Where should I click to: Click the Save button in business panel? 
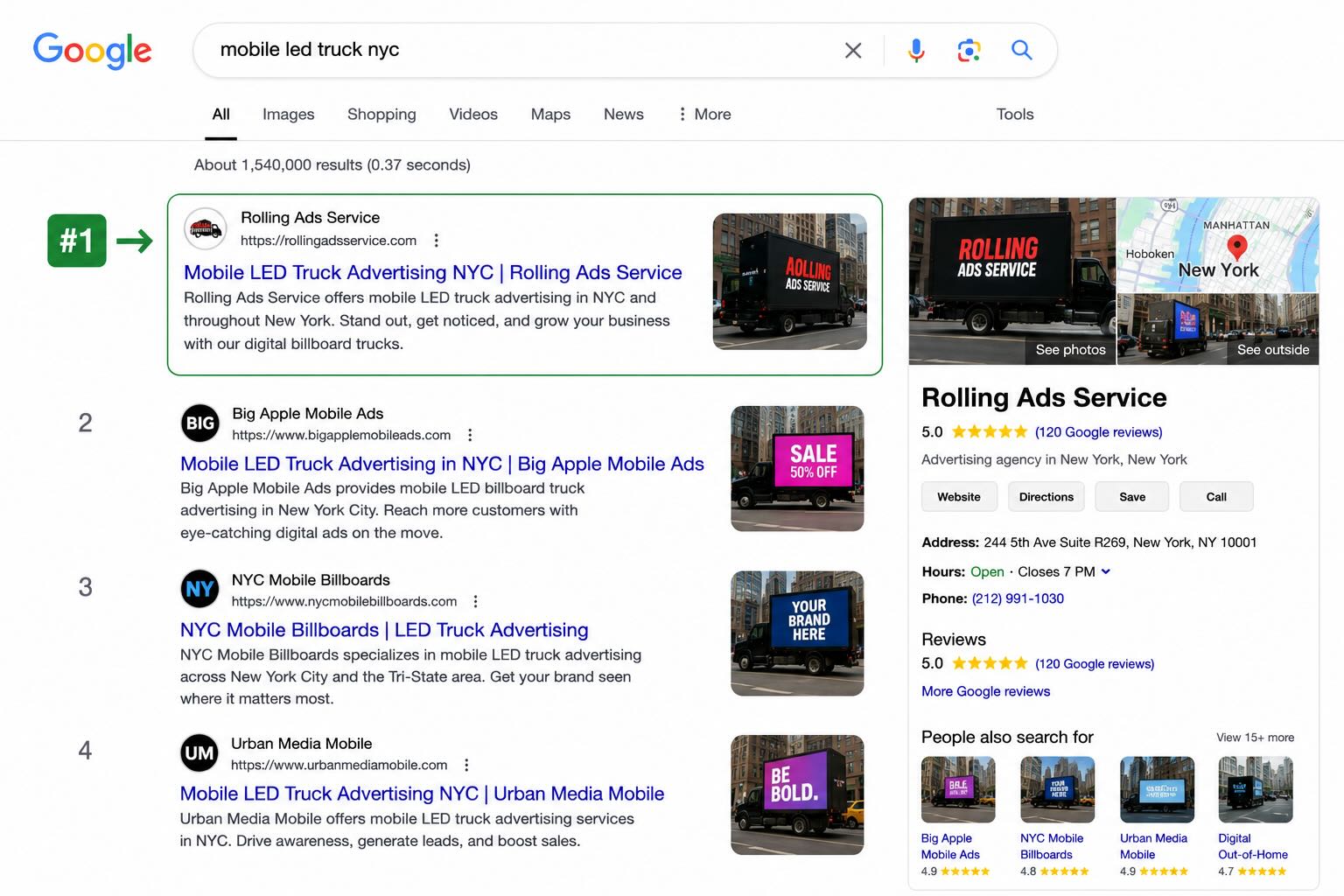coord(1132,497)
